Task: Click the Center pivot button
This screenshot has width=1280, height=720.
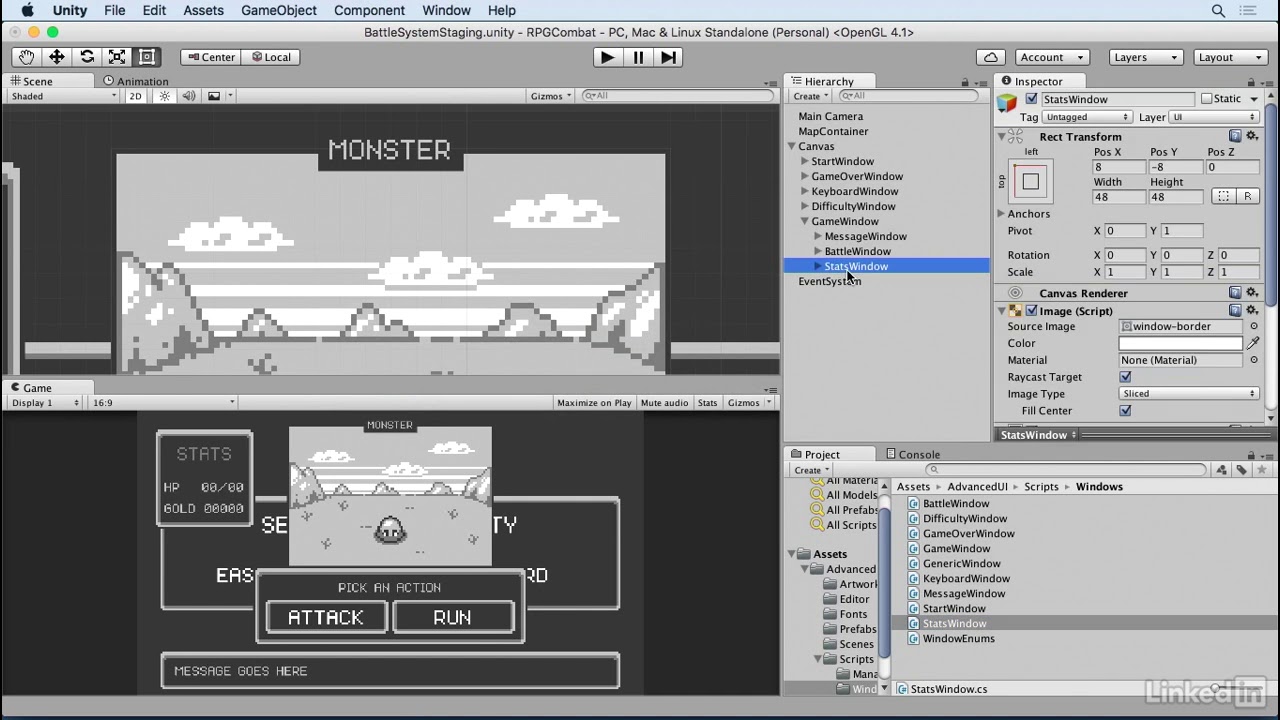Action: coord(211,57)
